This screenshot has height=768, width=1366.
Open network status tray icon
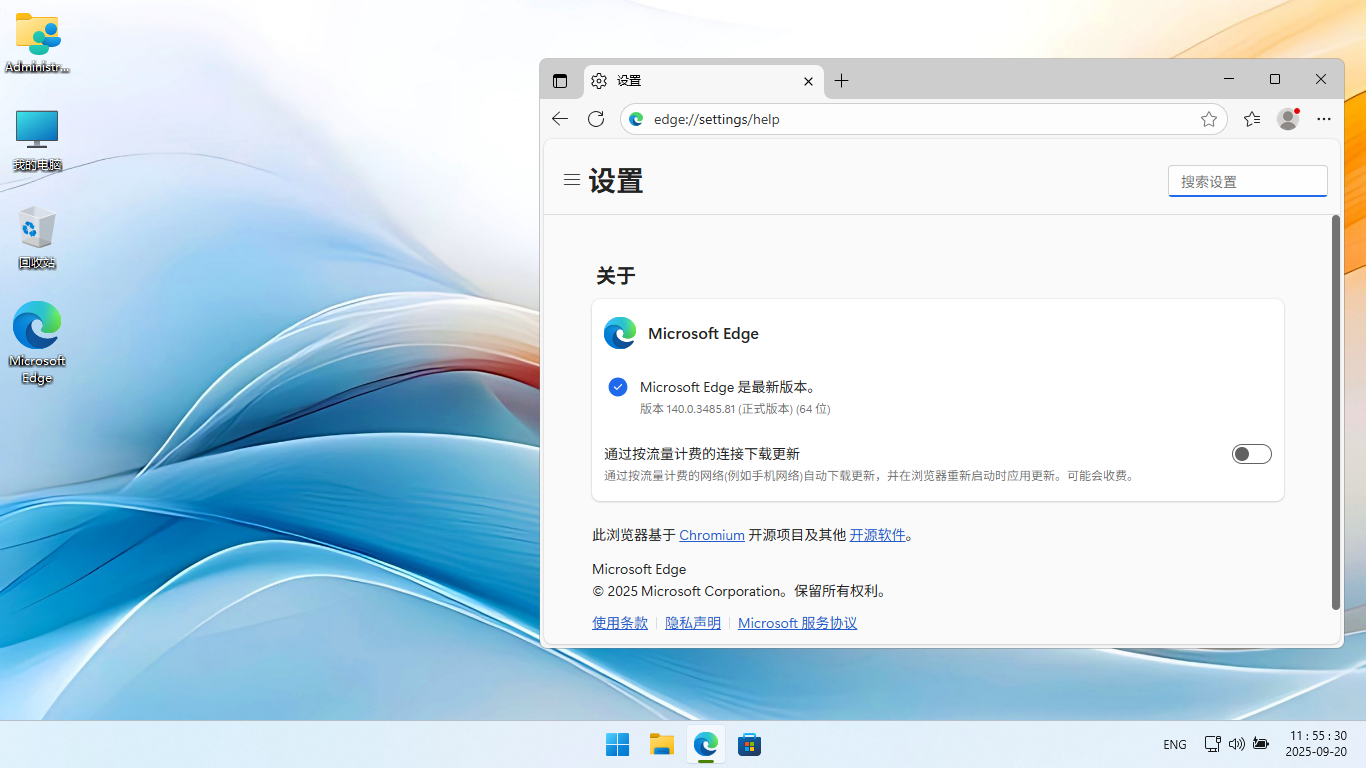click(x=1213, y=744)
